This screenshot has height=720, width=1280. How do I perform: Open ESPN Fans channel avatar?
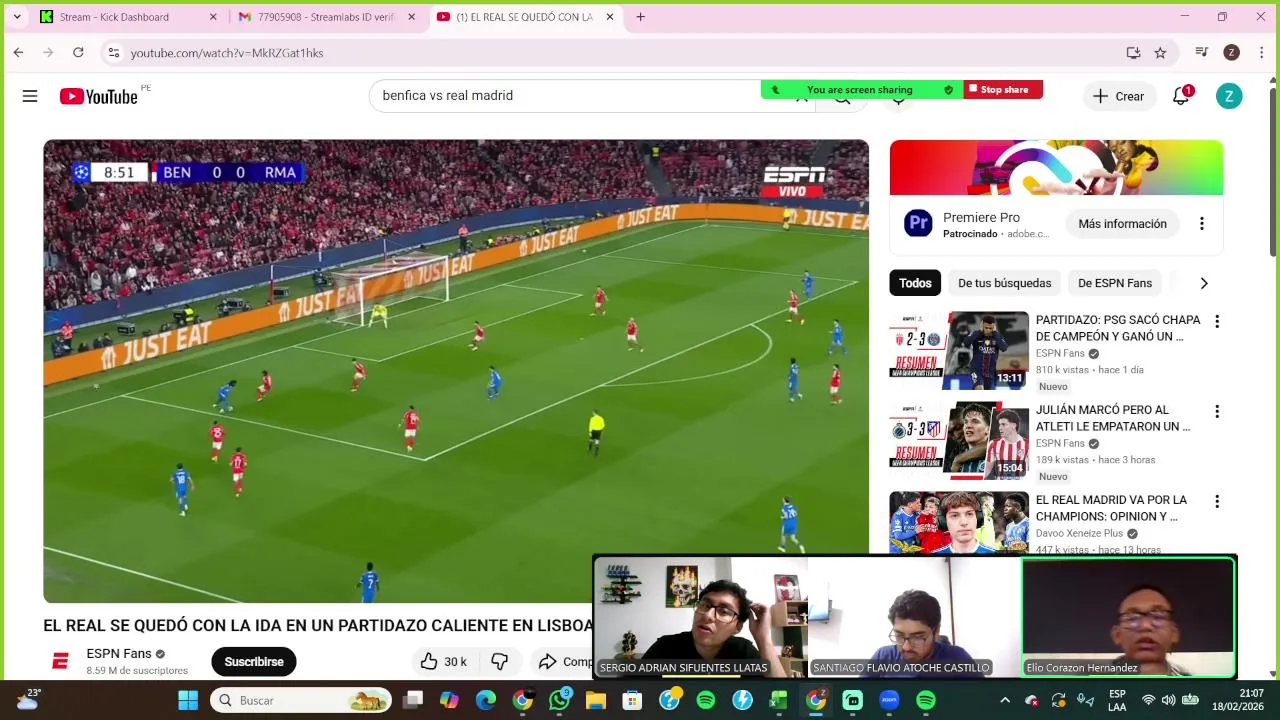point(60,661)
